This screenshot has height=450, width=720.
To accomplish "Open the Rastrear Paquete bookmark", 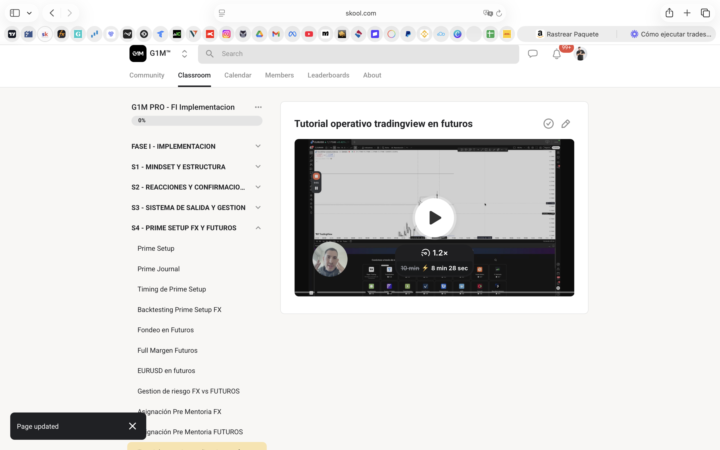I will [568, 34].
